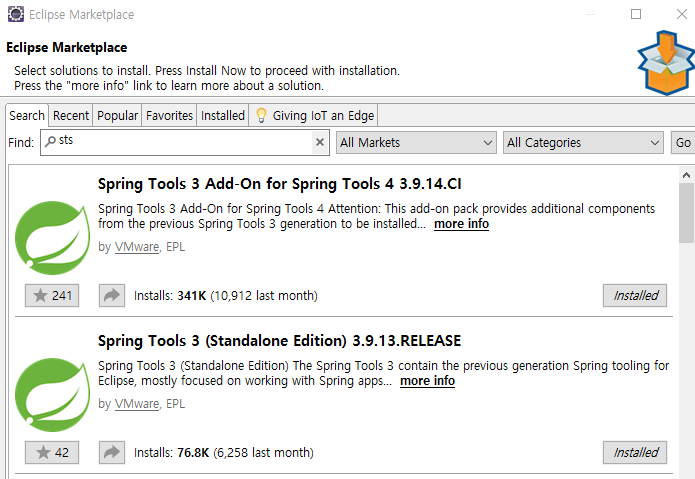Image resolution: width=695 pixels, height=479 pixels.
Task: Click the Eclipse Marketplace title bar icon
Action: tap(16, 14)
